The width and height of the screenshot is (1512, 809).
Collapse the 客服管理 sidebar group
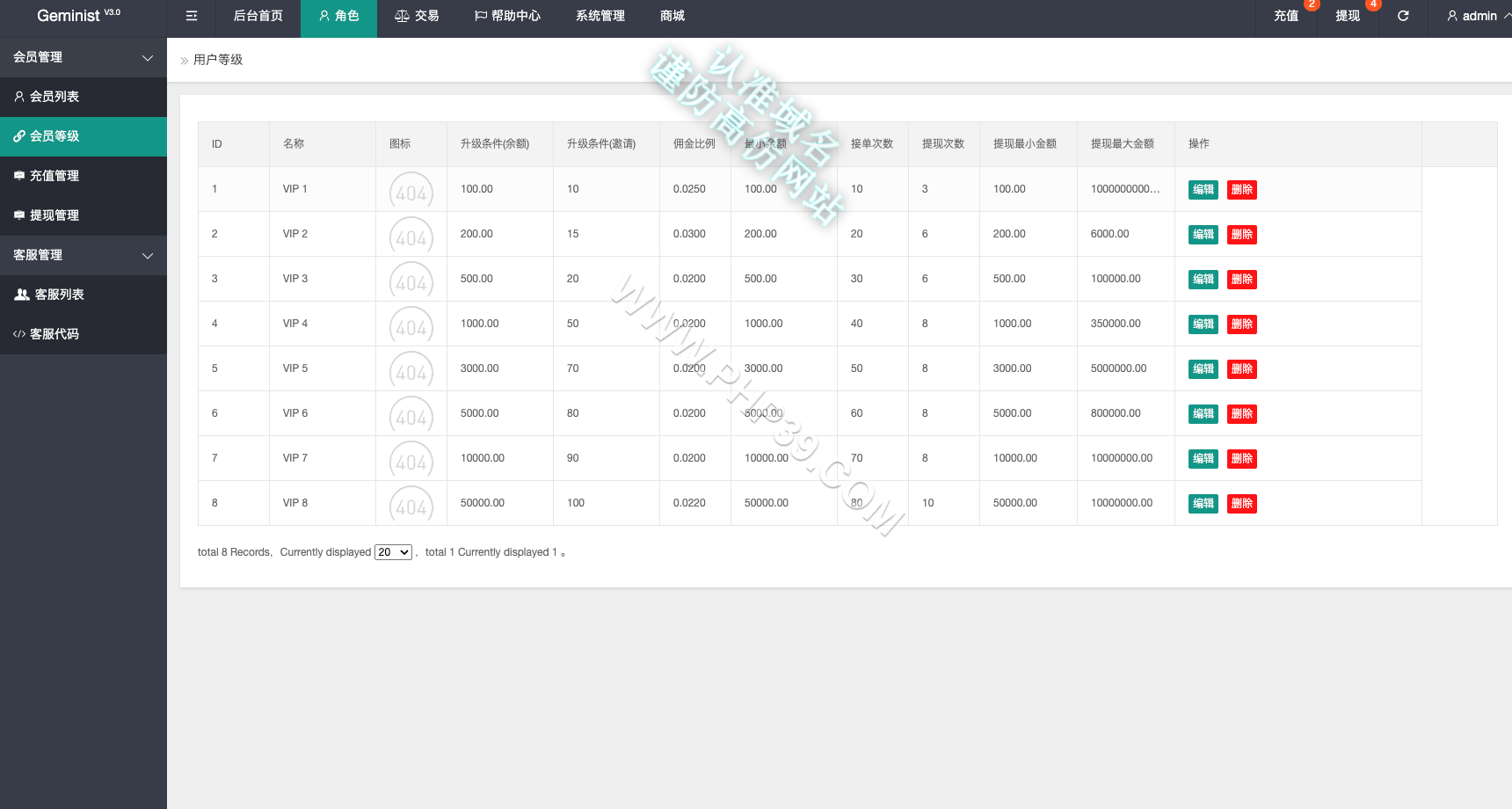(x=84, y=255)
